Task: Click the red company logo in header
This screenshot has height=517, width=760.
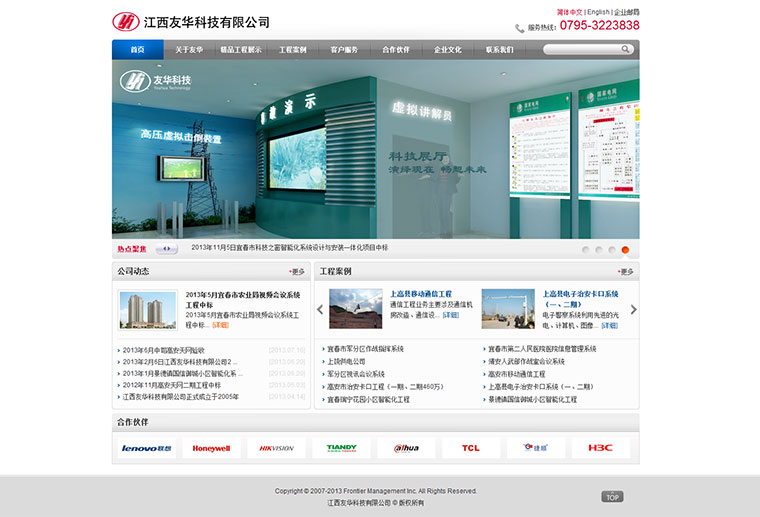Action: tap(126, 21)
